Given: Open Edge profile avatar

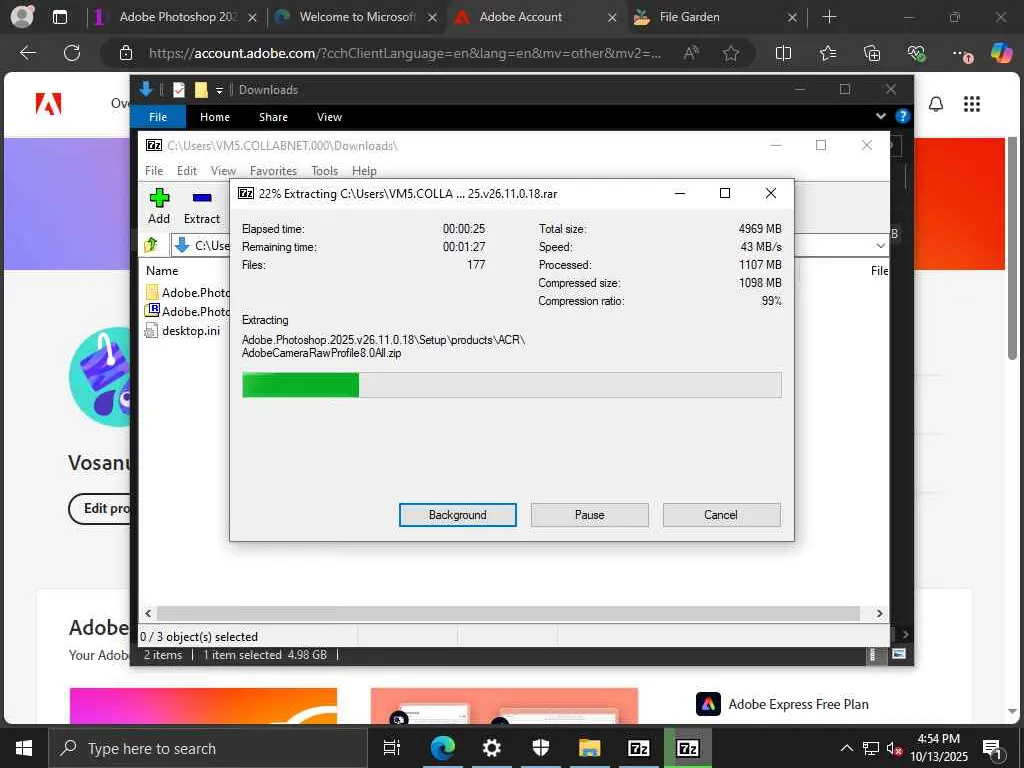Looking at the screenshot, I should point(22,17).
